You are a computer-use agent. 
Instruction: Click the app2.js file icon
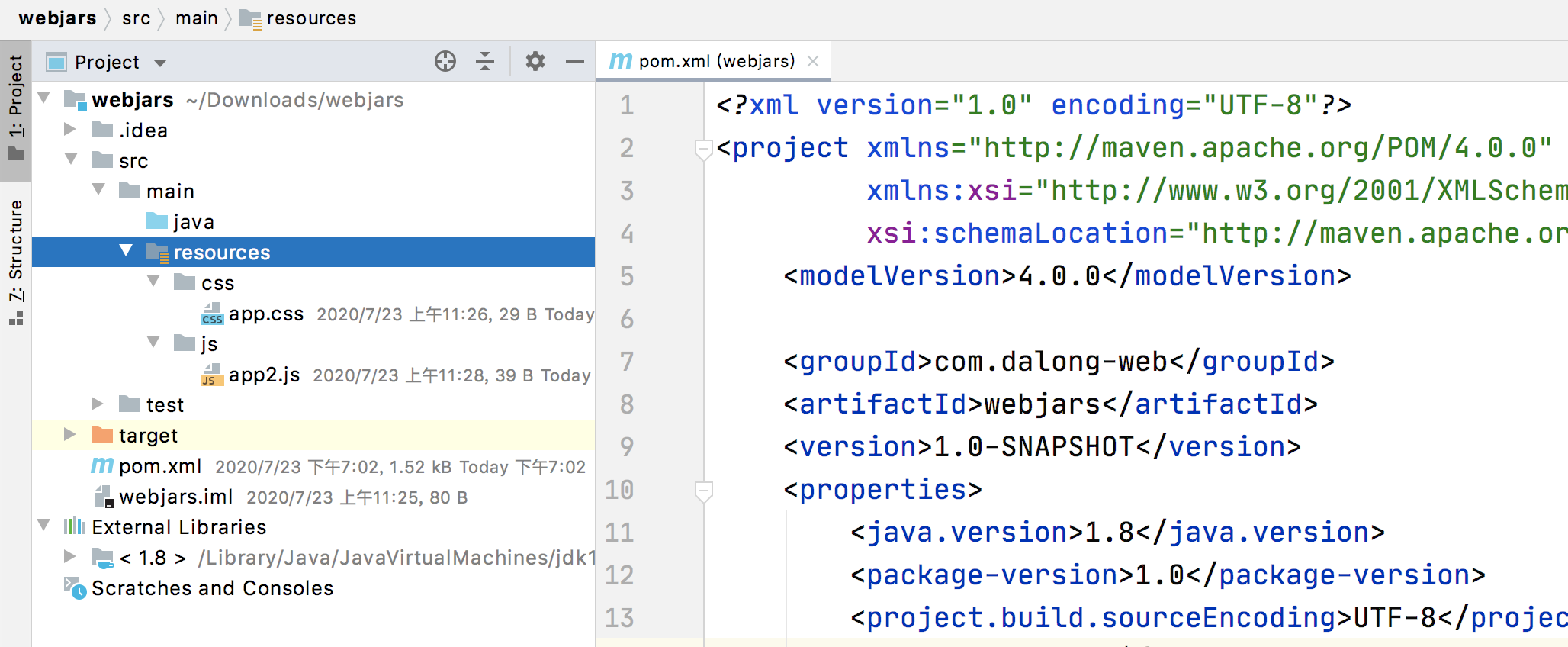coord(213,375)
